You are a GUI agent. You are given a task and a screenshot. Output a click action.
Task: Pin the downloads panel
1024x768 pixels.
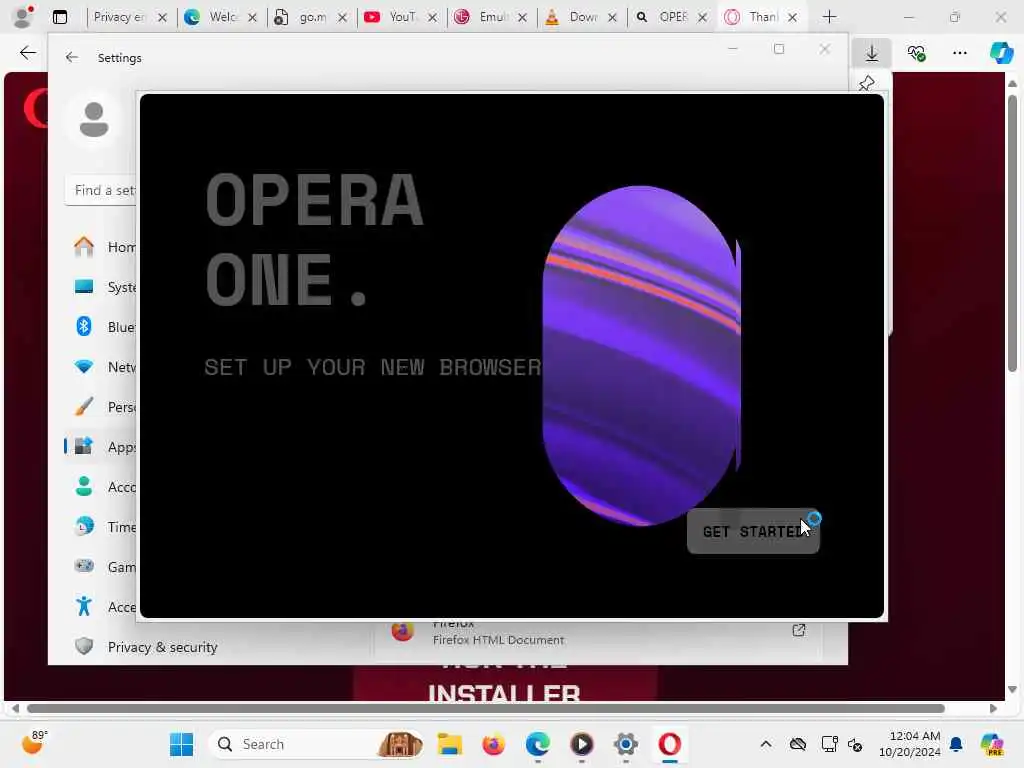[867, 83]
